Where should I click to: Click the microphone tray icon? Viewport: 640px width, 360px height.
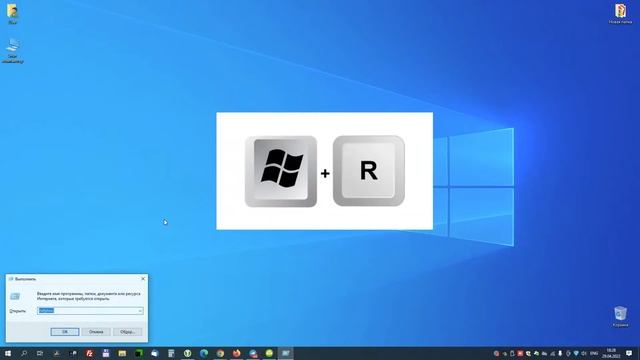click(x=560, y=353)
